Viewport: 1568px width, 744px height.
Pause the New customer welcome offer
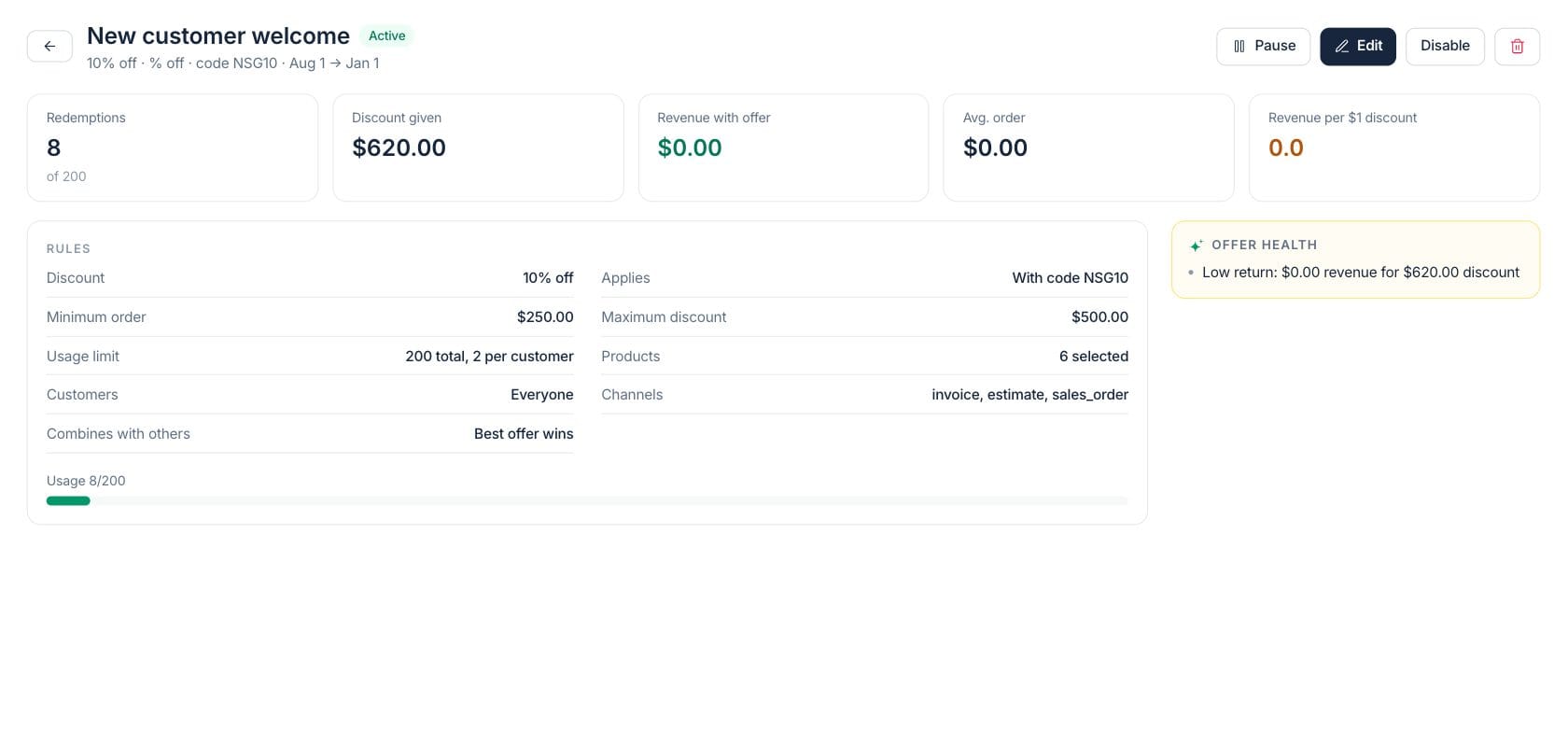point(1263,46)
